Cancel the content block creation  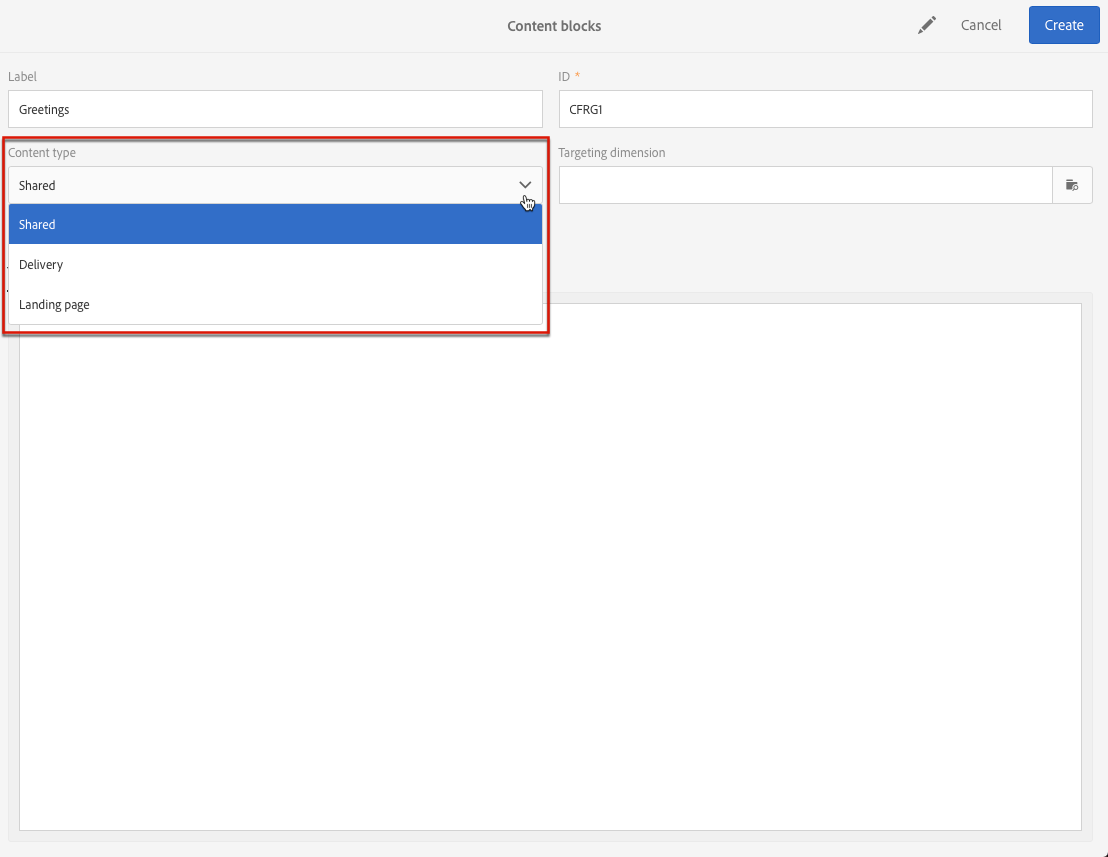[x=981, y=25]
